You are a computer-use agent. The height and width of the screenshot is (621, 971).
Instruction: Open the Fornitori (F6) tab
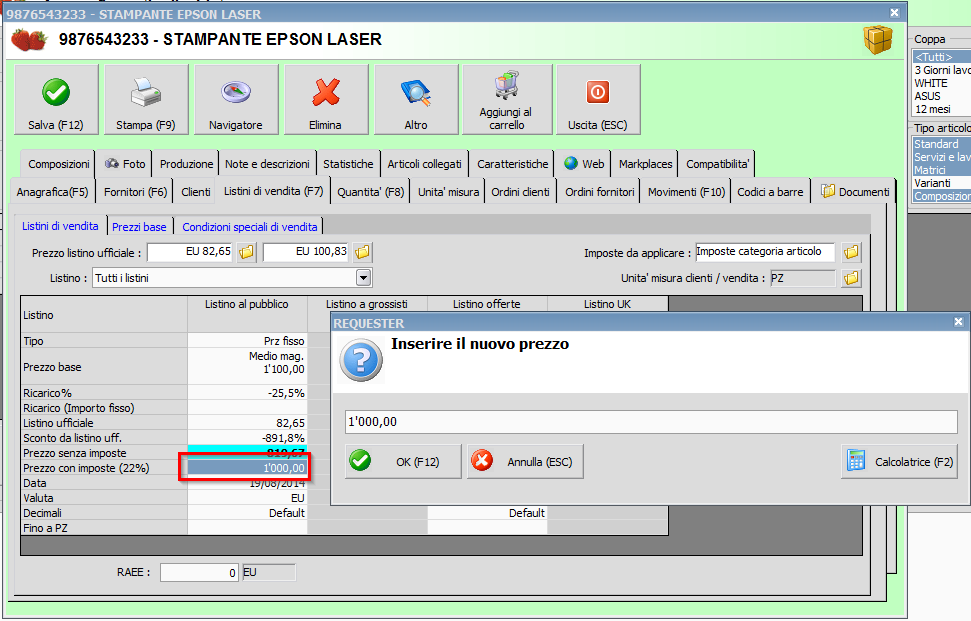pyautogui.click(x=136, y=192)
